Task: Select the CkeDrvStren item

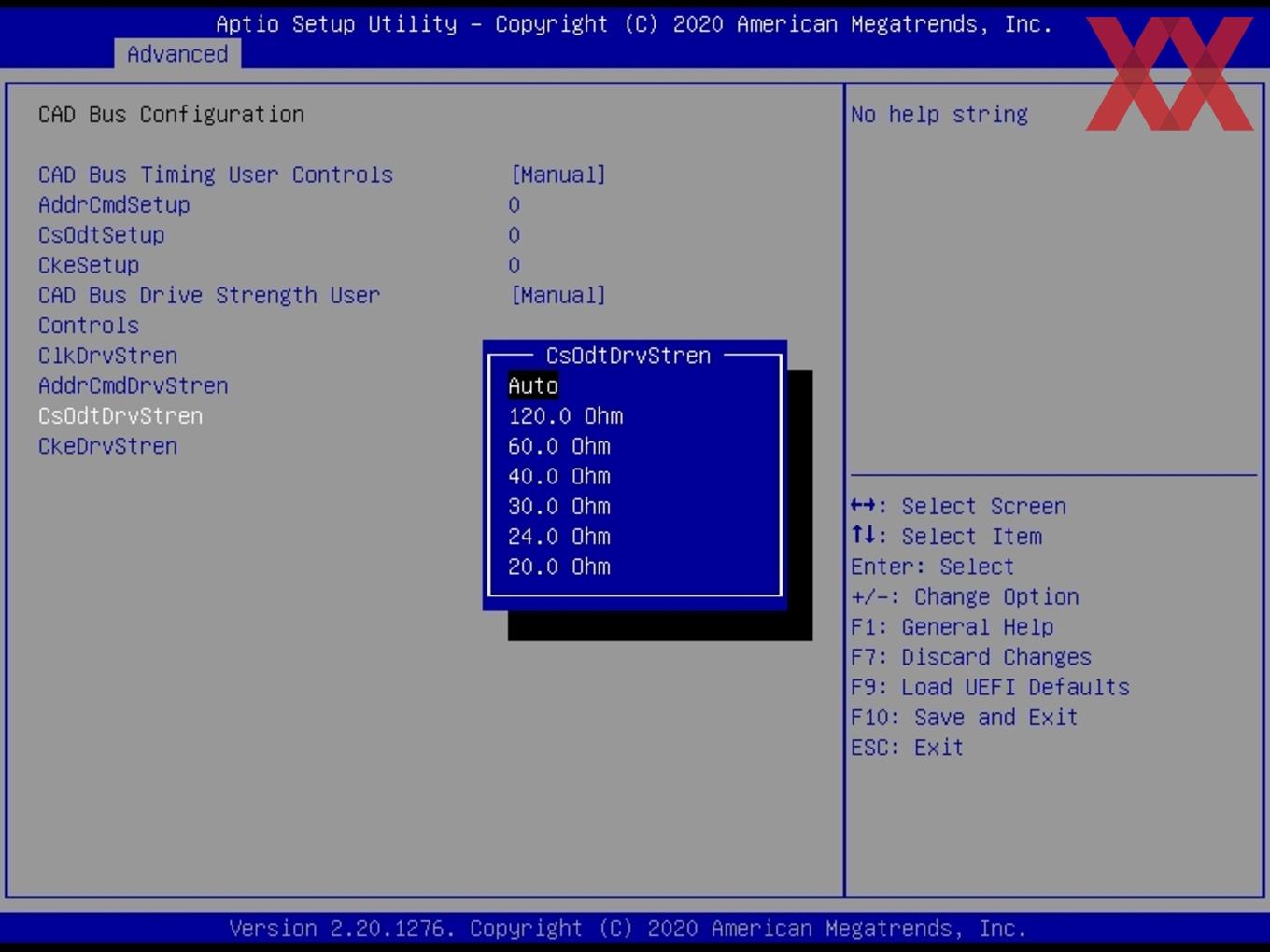Action: click(107, 446)
